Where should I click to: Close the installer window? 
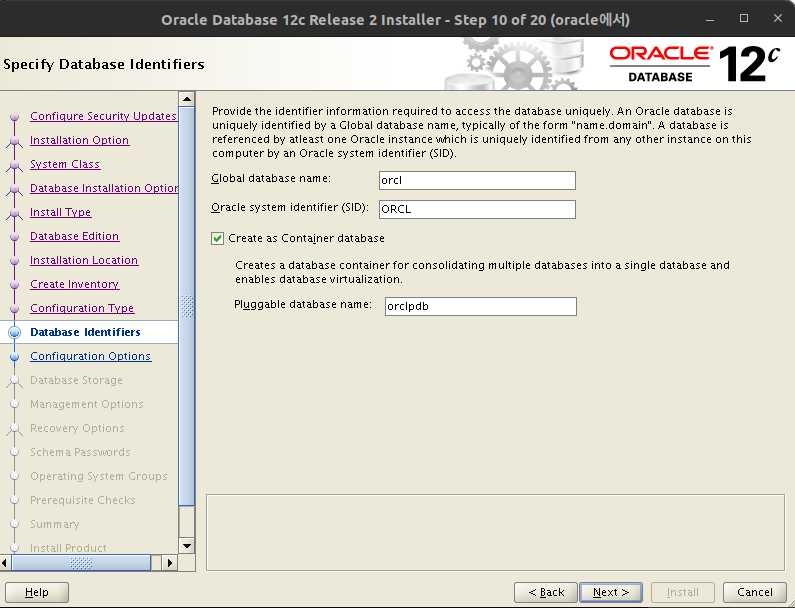coord(778,18)
